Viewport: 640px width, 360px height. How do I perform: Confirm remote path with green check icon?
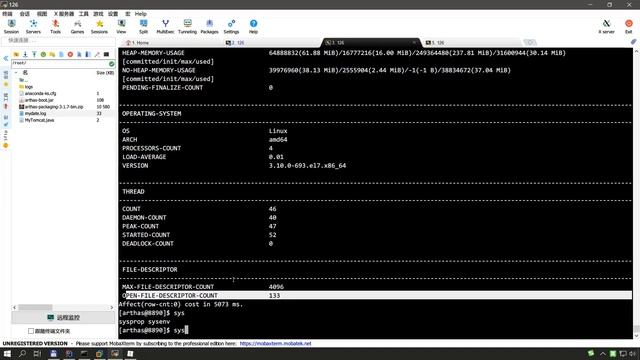111,64
